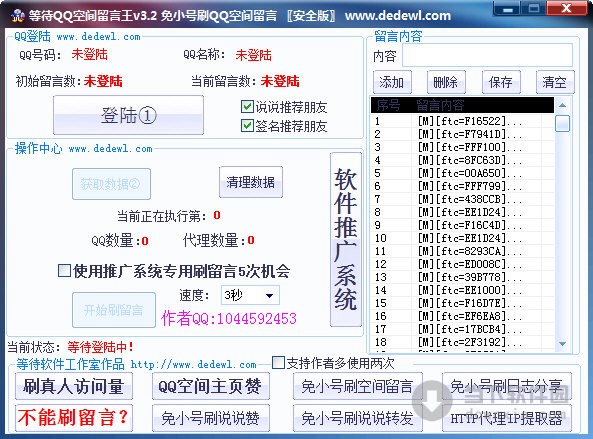This screenshot has height=439, width=593.
Task: Select row 12 [M][ftc=ED008C]
Action: click(462, 264)
